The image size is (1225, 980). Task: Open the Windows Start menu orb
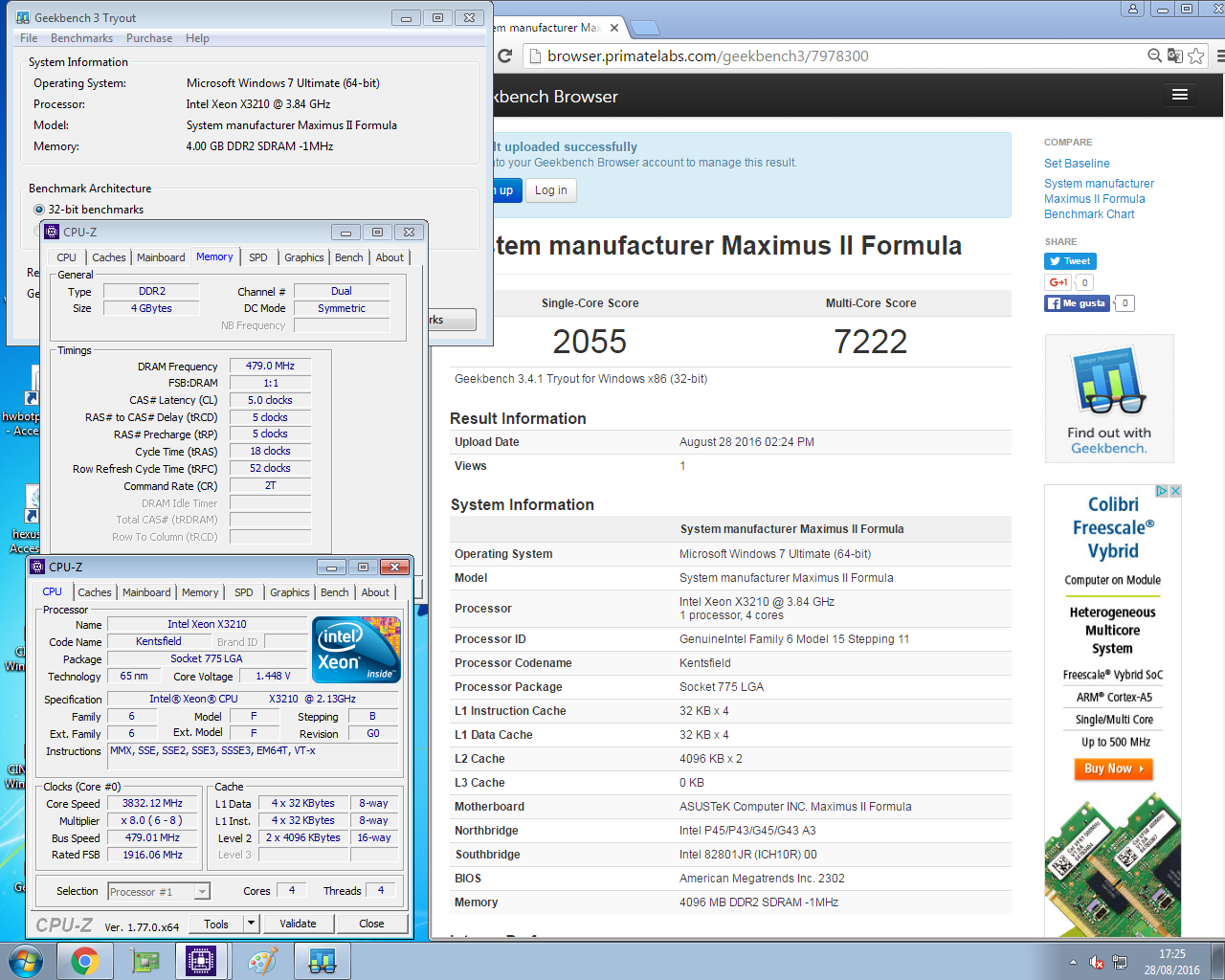pos(25,961)
